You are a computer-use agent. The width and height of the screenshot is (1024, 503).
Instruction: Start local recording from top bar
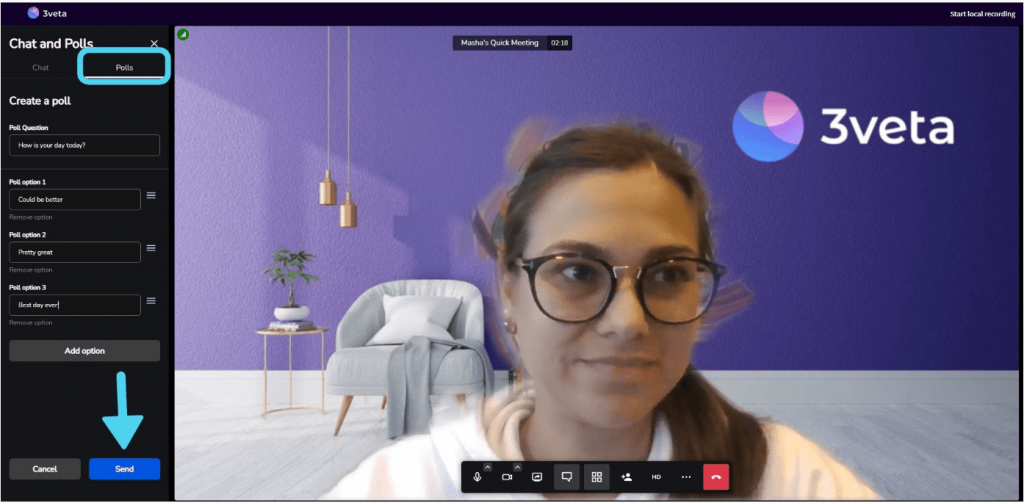982,14
